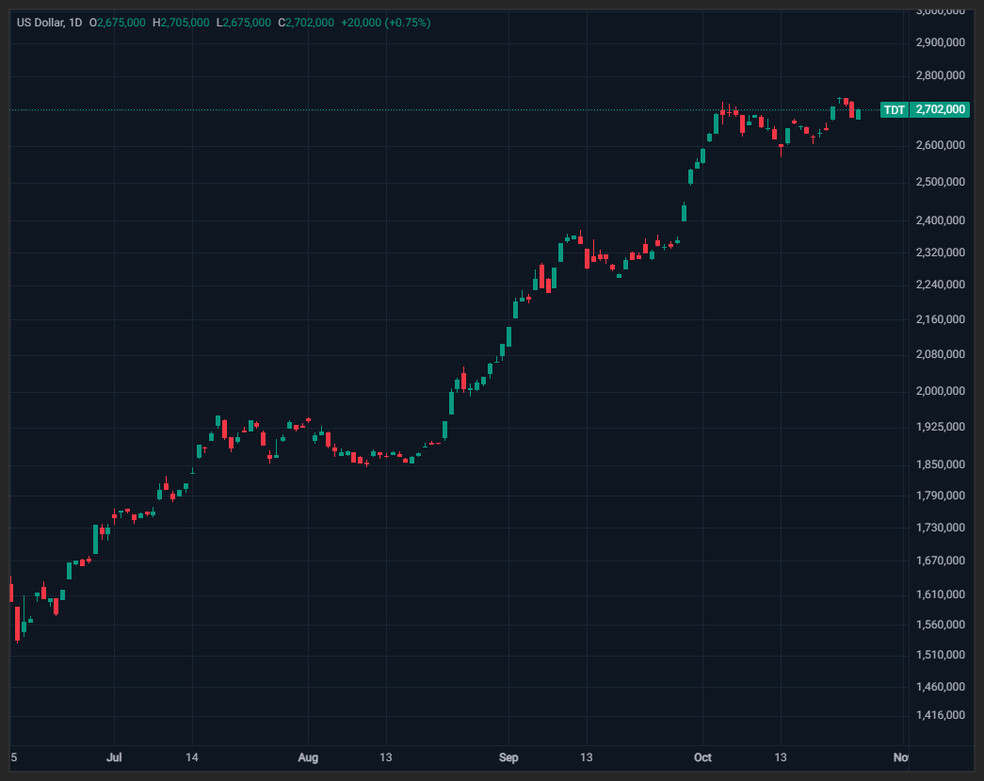984x781 pixels.
Task: Select the 1,850,000 price level label
Action: (940, 464)
